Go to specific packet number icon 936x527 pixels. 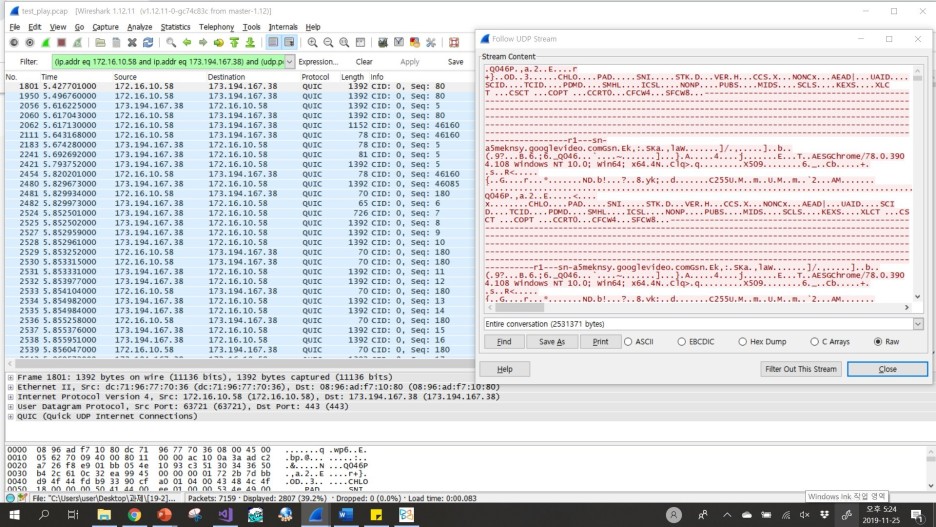(x=218, y=42)
